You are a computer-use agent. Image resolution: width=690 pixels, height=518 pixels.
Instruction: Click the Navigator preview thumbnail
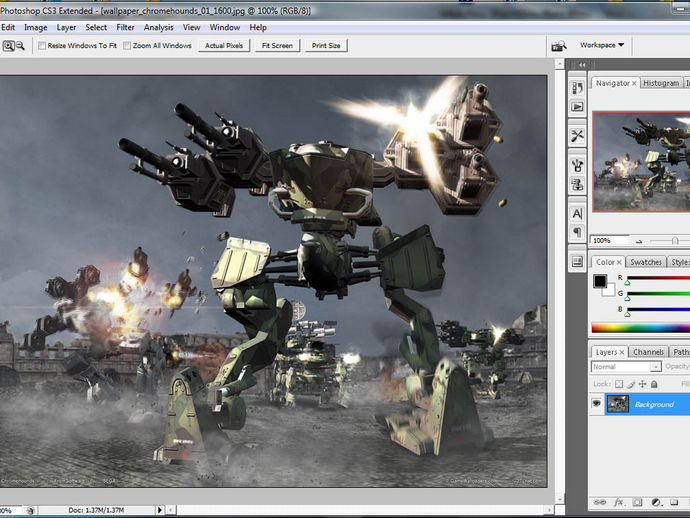pyautogui.click(x=641, y=162)
